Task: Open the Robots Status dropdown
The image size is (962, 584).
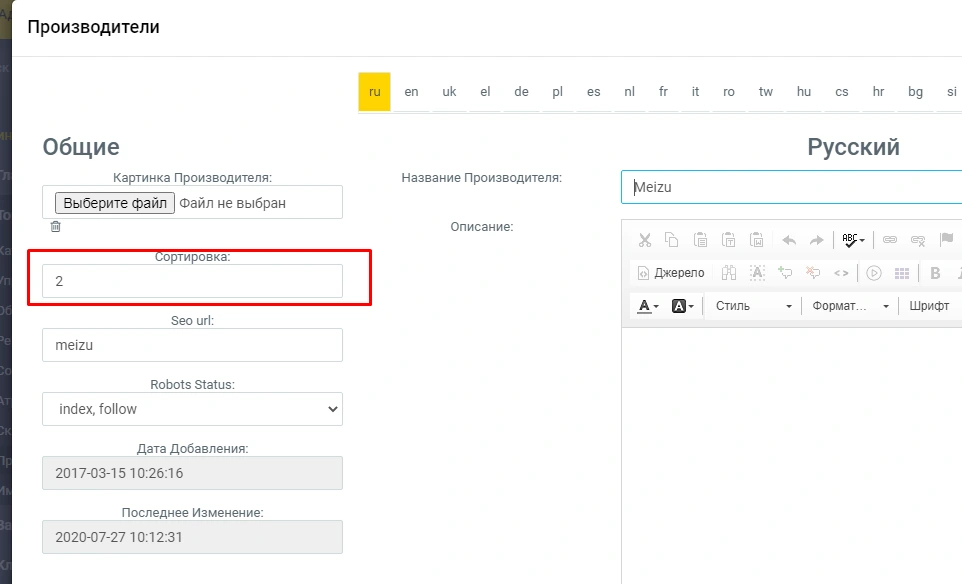Action: point(192,409)
